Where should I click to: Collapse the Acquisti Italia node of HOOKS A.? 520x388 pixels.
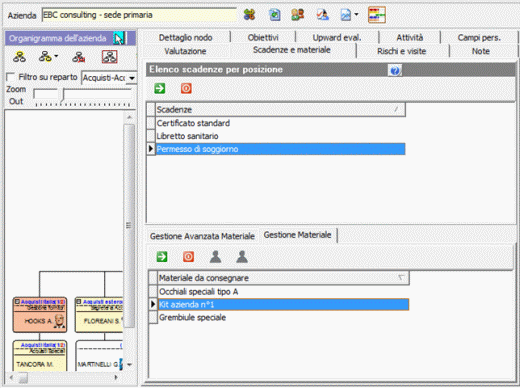point(17,301)
